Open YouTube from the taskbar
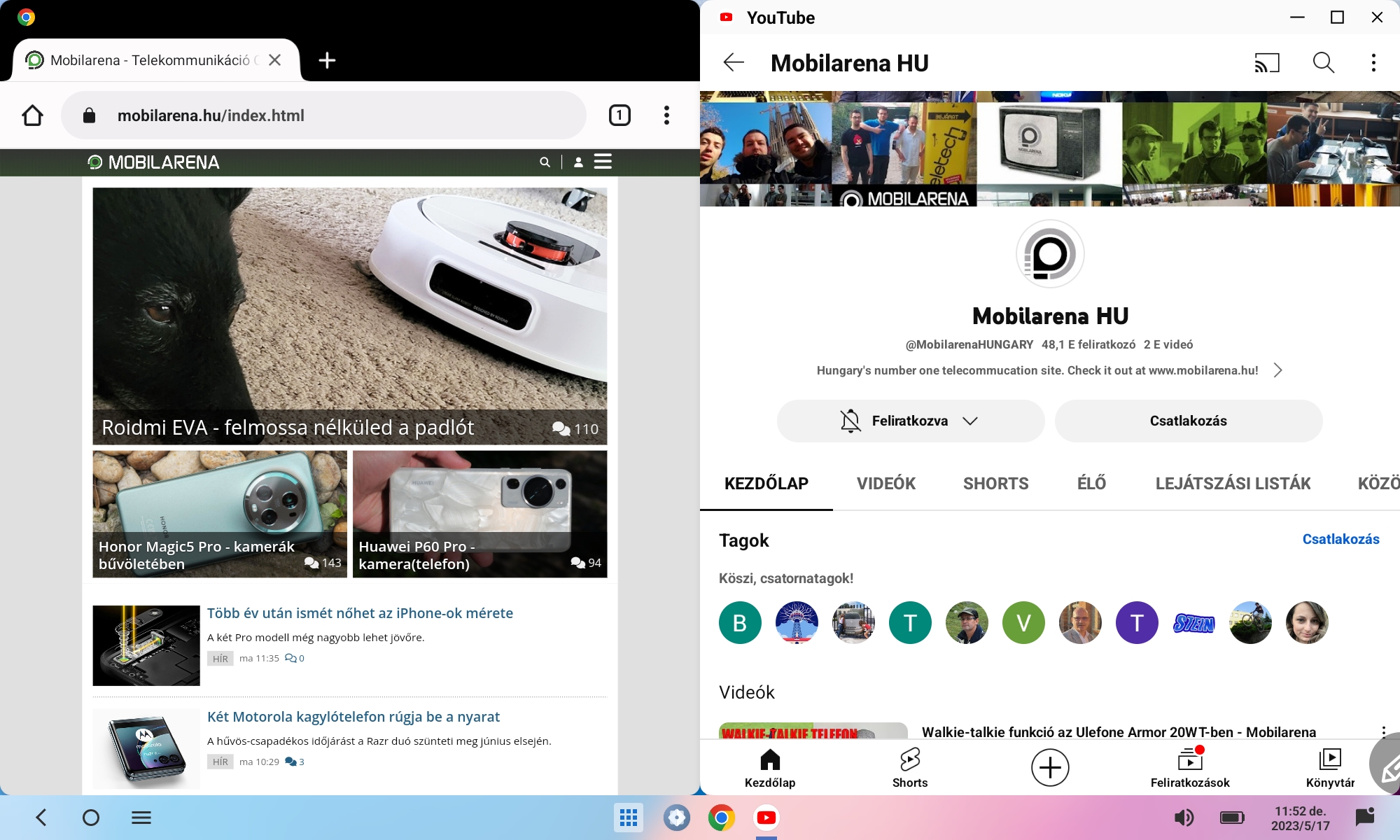1400x840 pixels. 766,818
